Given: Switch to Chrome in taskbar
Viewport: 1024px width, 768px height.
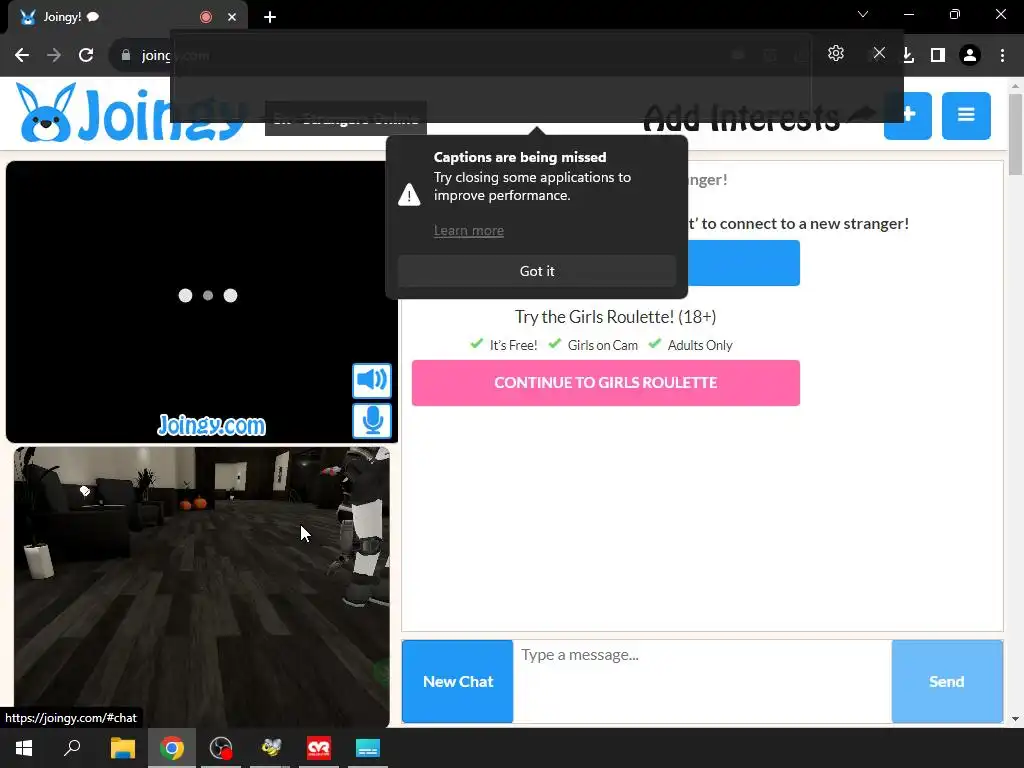Looking at the screenshot, I should click(x=172, y=748).
